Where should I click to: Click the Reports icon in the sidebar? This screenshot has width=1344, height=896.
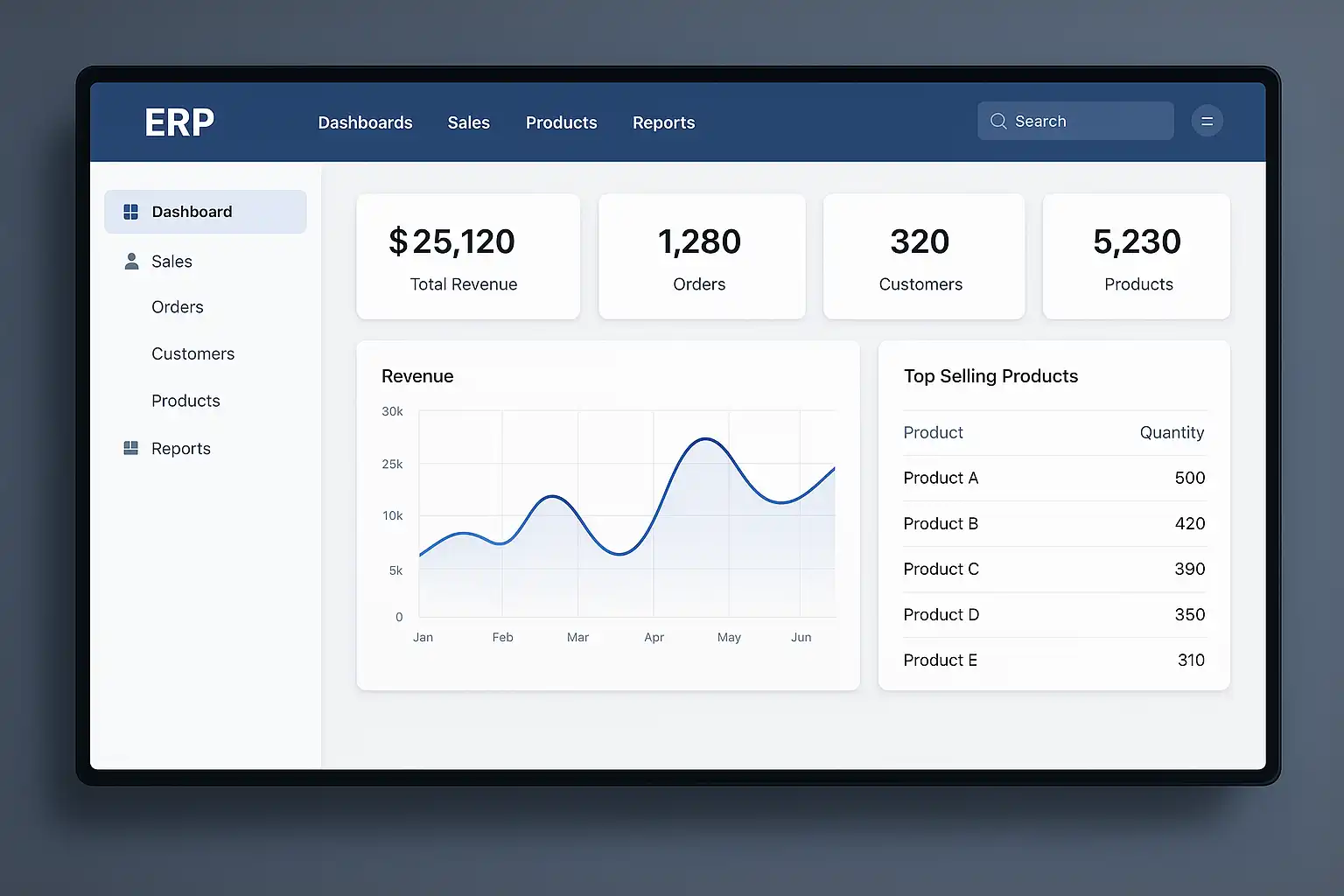131,448
